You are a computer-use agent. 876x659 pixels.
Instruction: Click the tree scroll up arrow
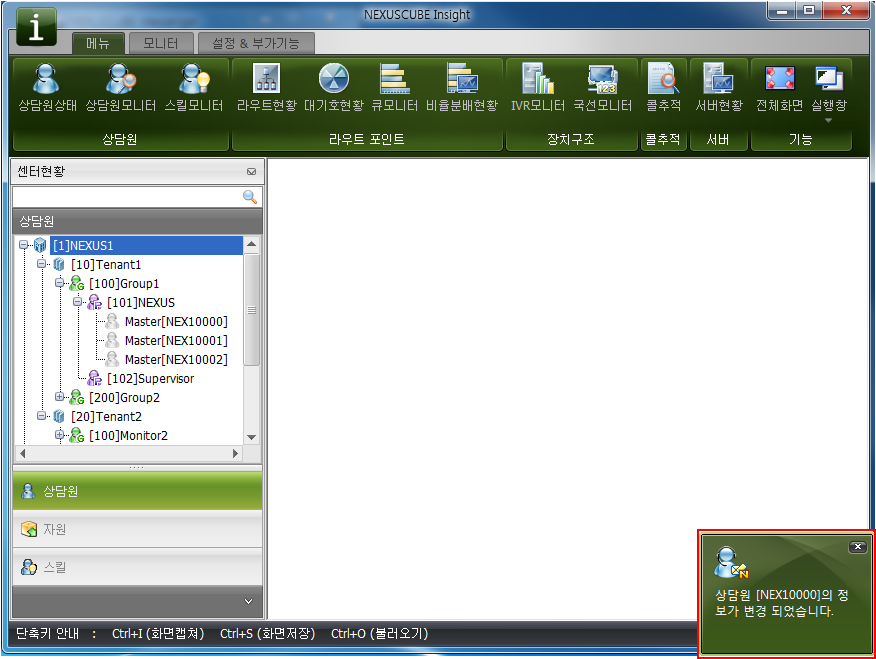251,244
